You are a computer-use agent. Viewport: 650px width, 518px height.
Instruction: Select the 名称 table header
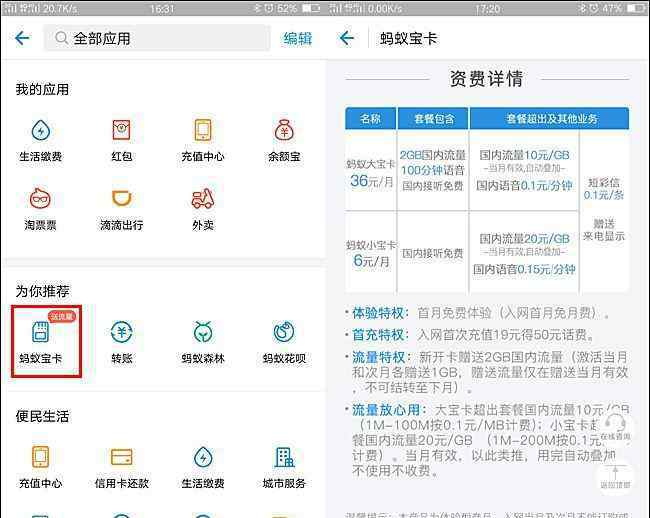click(x=371, y=119)
